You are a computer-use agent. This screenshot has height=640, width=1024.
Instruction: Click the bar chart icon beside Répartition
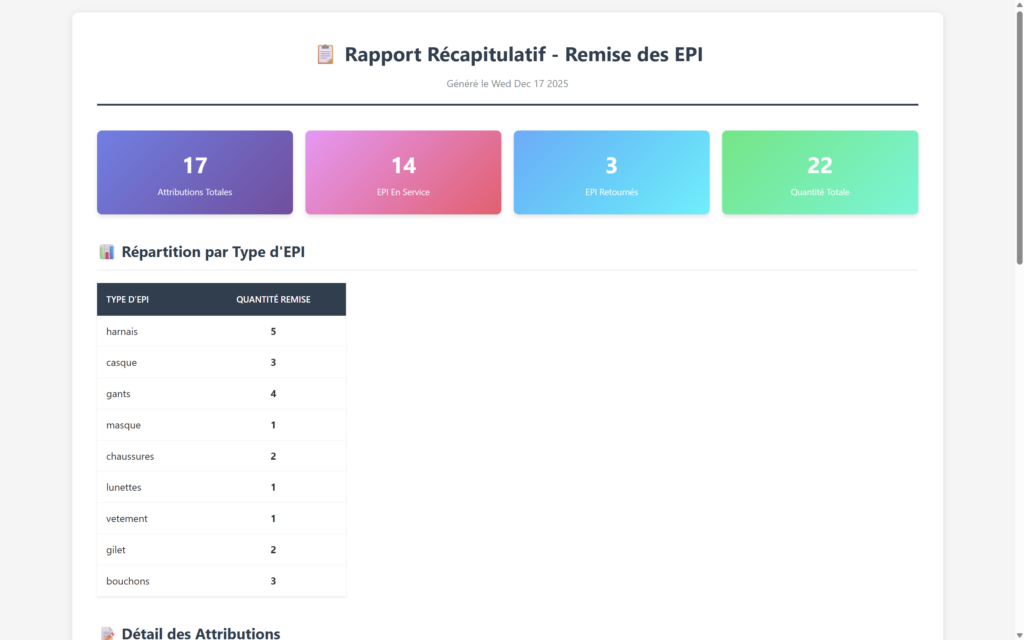[107, 252]
